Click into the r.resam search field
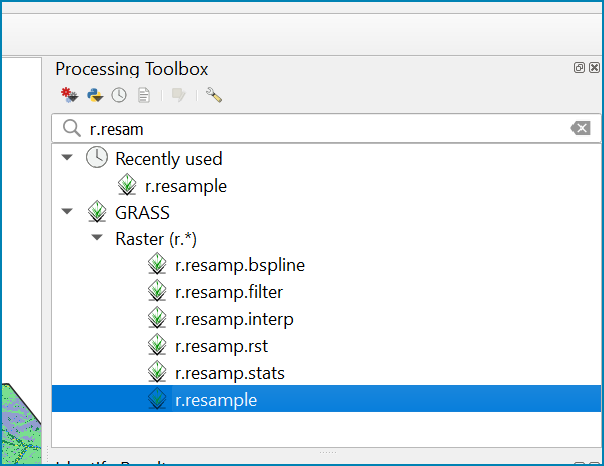 326,128
